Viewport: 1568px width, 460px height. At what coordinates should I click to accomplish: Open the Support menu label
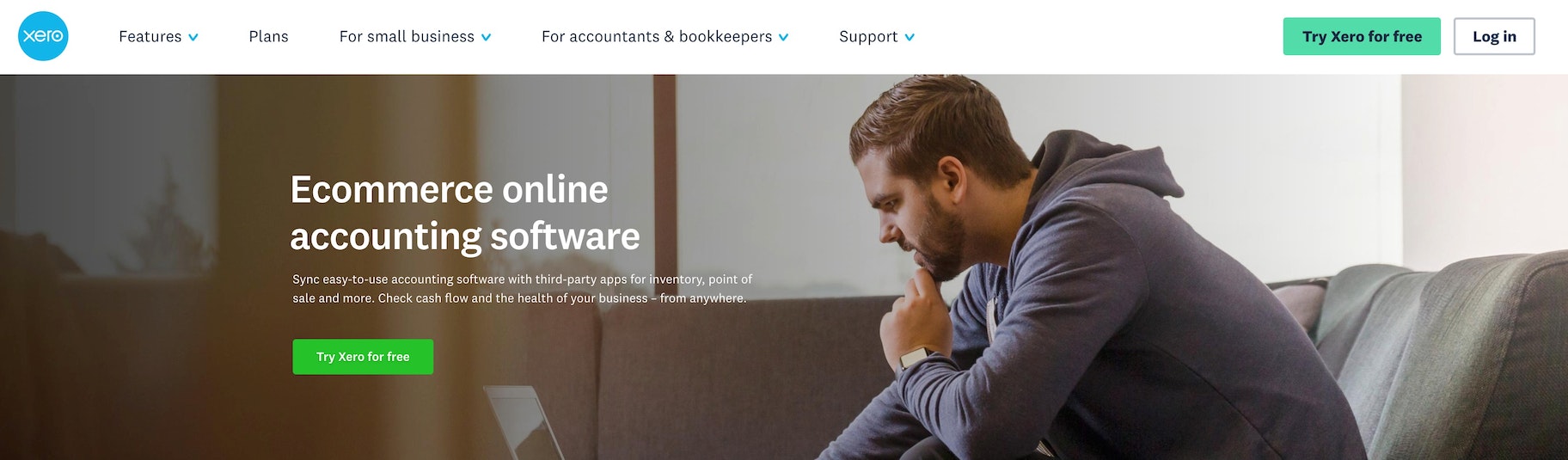pos(868,36)
